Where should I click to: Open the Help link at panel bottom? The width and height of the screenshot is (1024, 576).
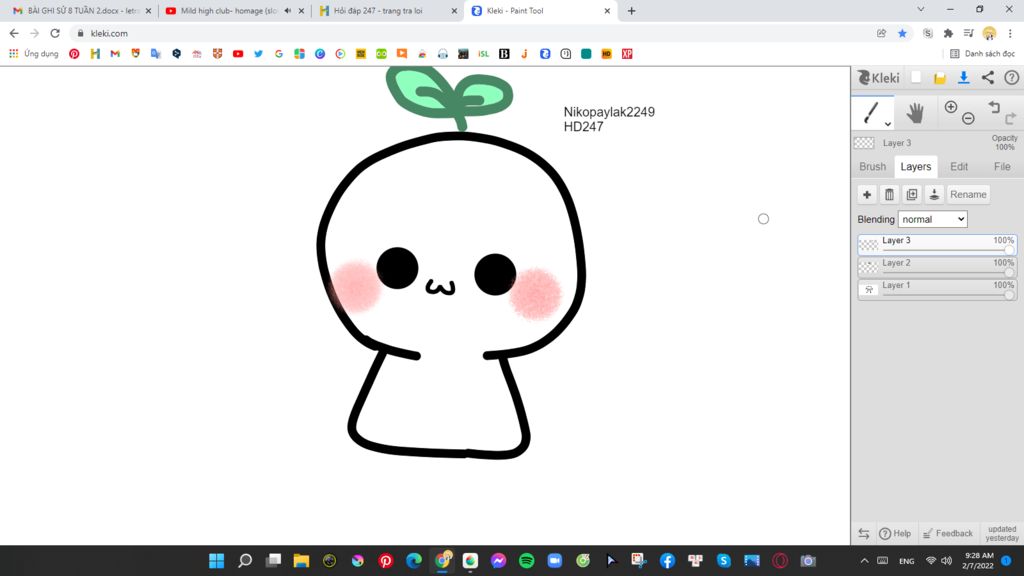895,534
